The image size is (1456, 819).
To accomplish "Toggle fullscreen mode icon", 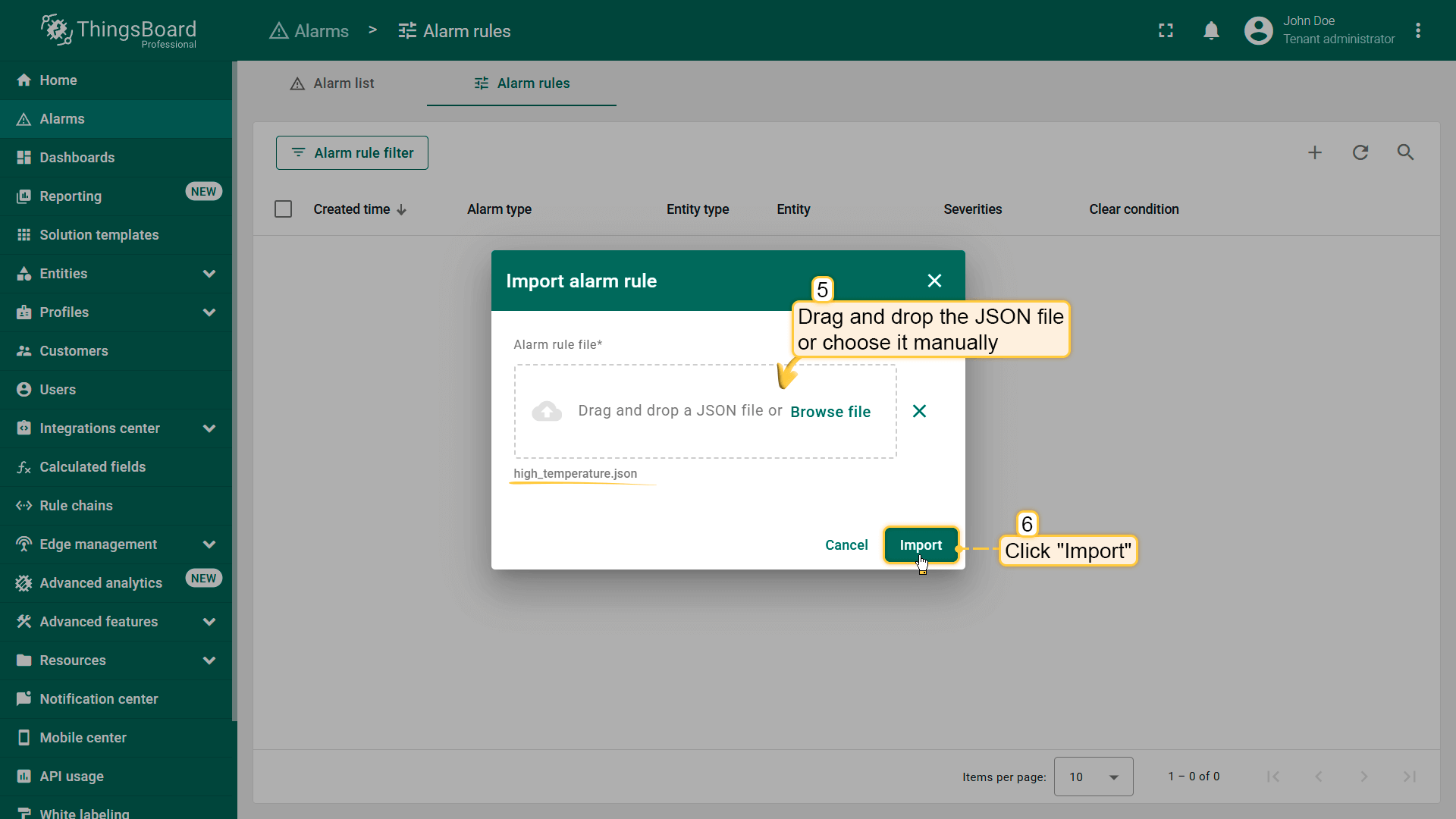I will [x=1166, y=31].
